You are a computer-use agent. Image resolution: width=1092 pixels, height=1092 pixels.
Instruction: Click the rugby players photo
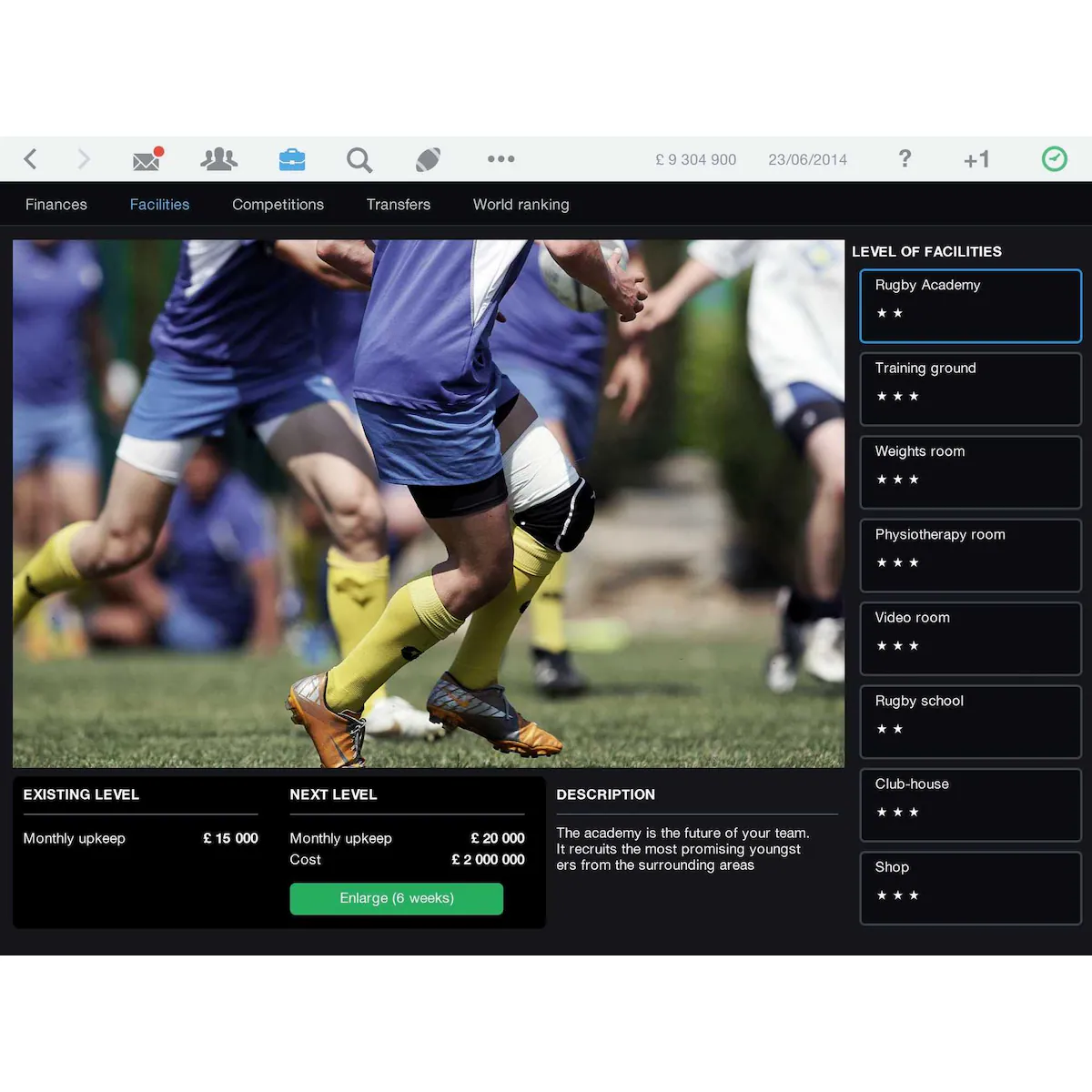point(429,503)
